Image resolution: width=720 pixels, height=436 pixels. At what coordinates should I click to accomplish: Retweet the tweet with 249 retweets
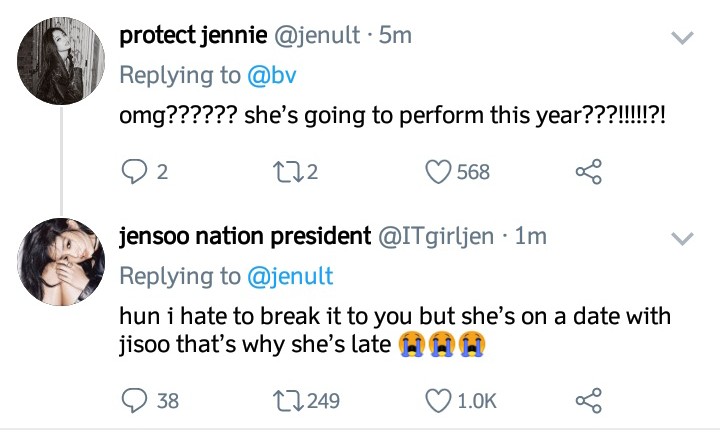click(285, 401)
